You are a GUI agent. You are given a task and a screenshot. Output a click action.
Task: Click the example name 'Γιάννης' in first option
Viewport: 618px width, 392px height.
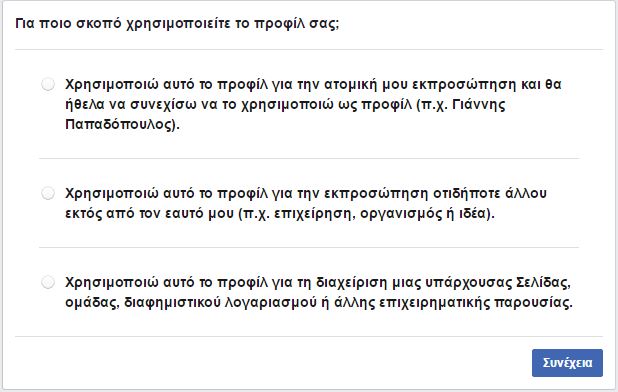pos(478,105)
